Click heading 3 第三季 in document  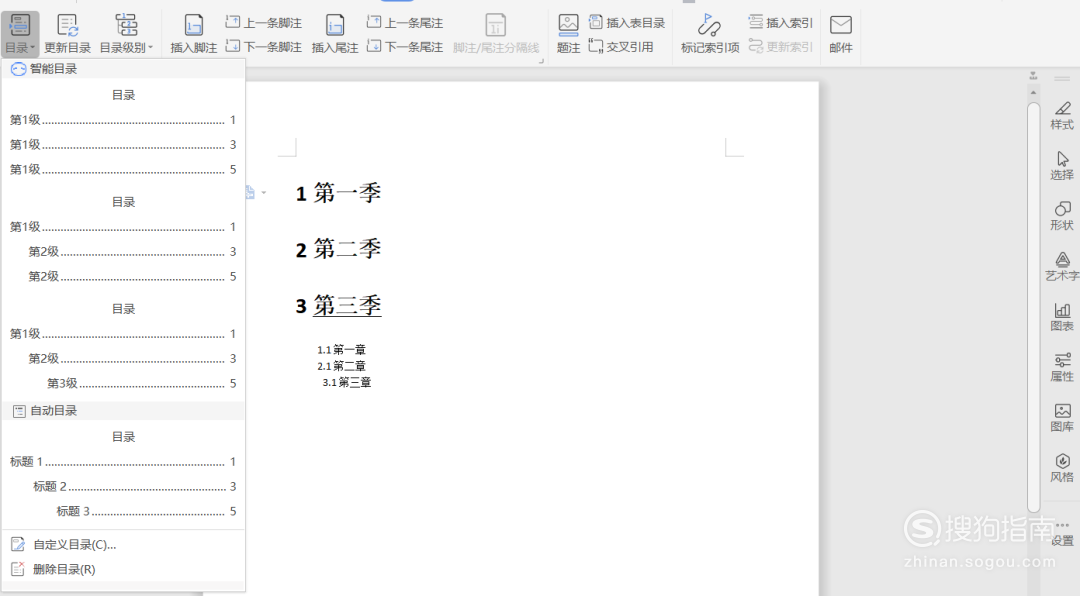click(338, 305)
